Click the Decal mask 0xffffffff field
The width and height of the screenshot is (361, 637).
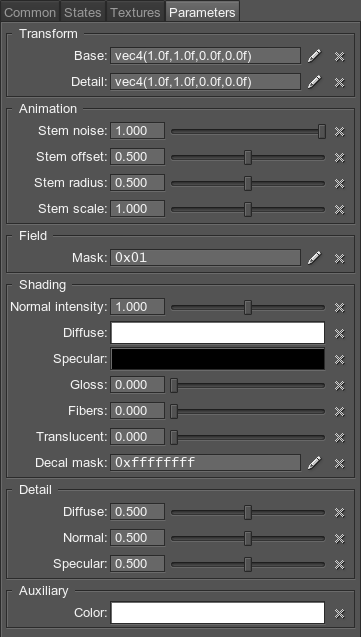[205, 463]
